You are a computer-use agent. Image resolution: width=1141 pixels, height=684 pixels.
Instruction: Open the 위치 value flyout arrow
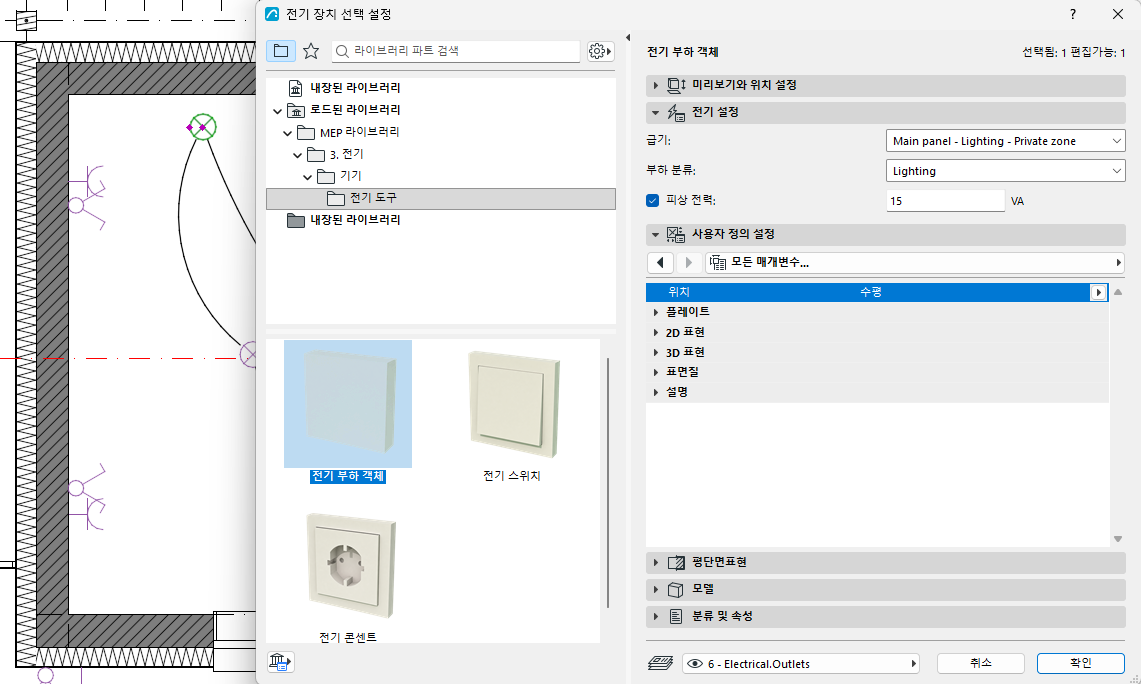(x=1098, y=293)
